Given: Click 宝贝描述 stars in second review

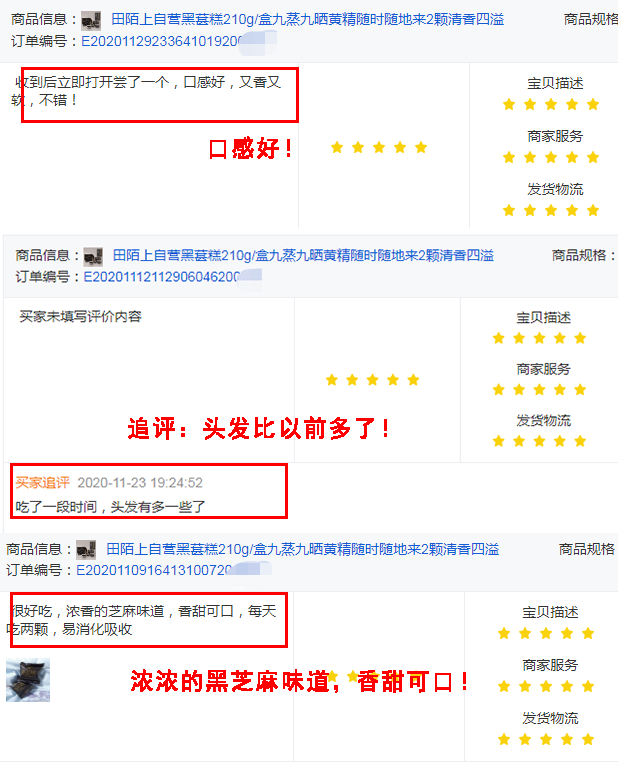Looking at the screenshot, I should click(539, 338).
